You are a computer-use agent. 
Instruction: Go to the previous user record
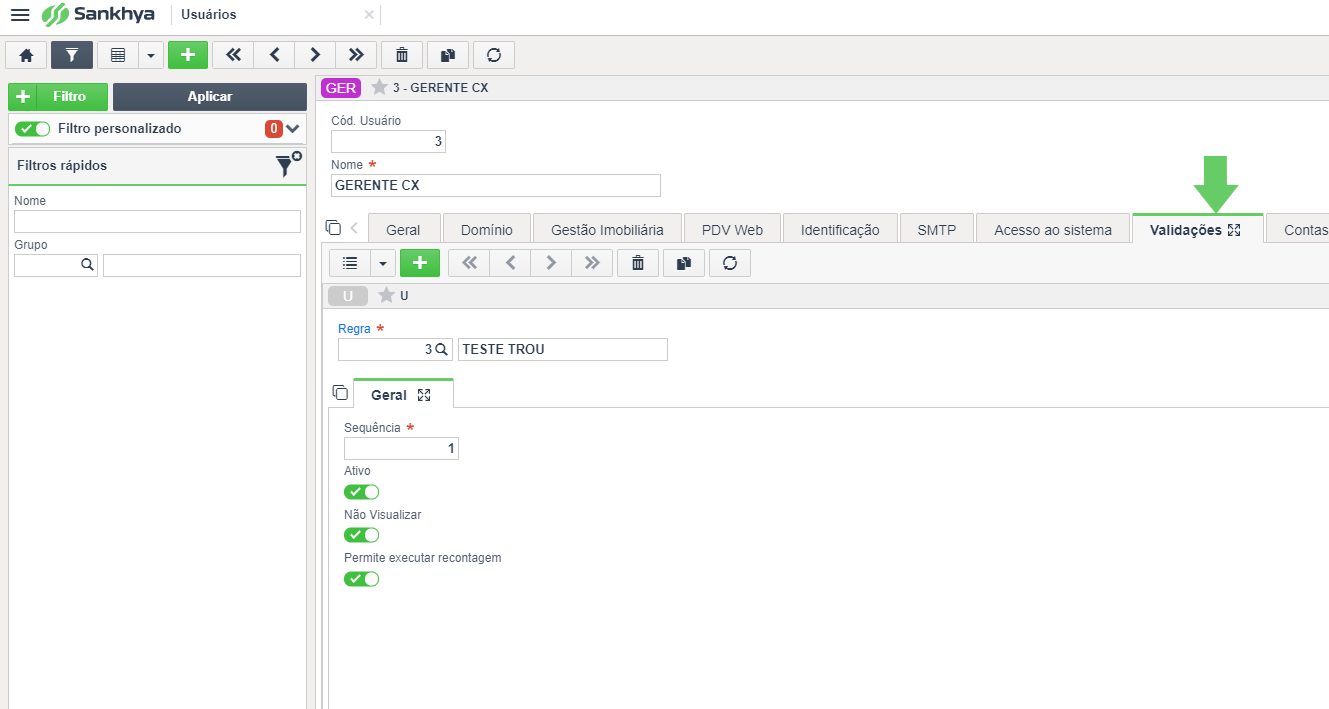click(x=274, y=55)
